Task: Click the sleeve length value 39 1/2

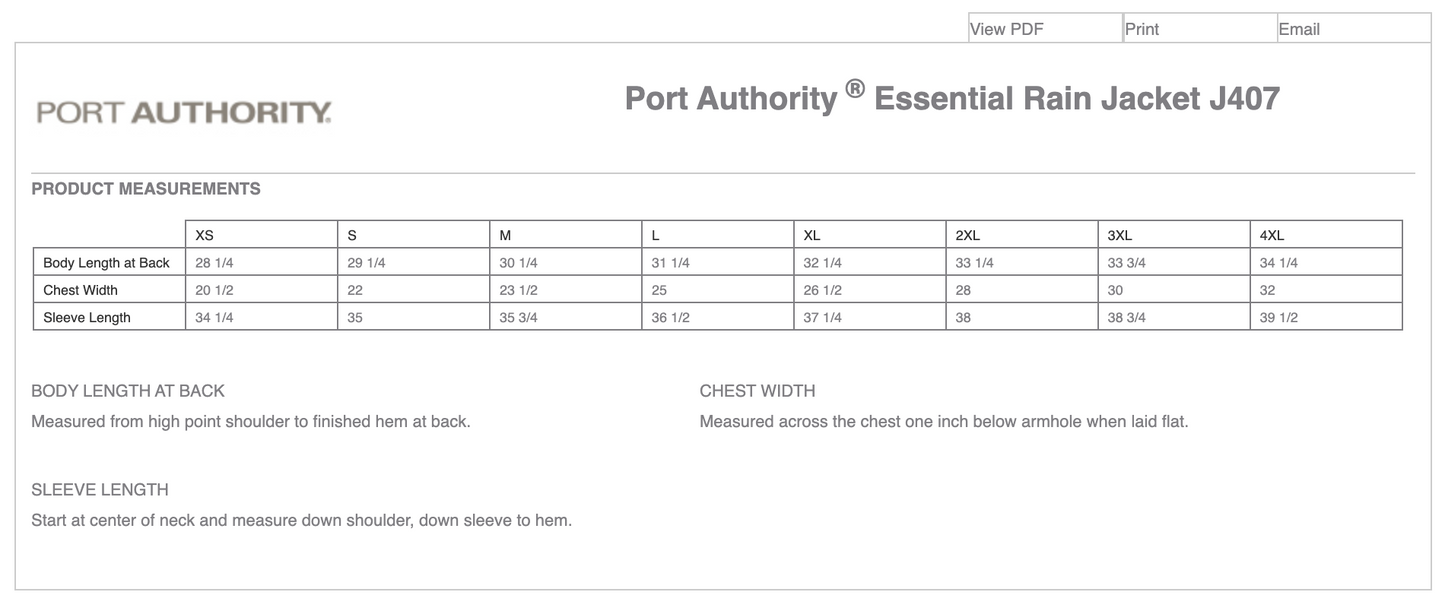Action: (1277, 316)
